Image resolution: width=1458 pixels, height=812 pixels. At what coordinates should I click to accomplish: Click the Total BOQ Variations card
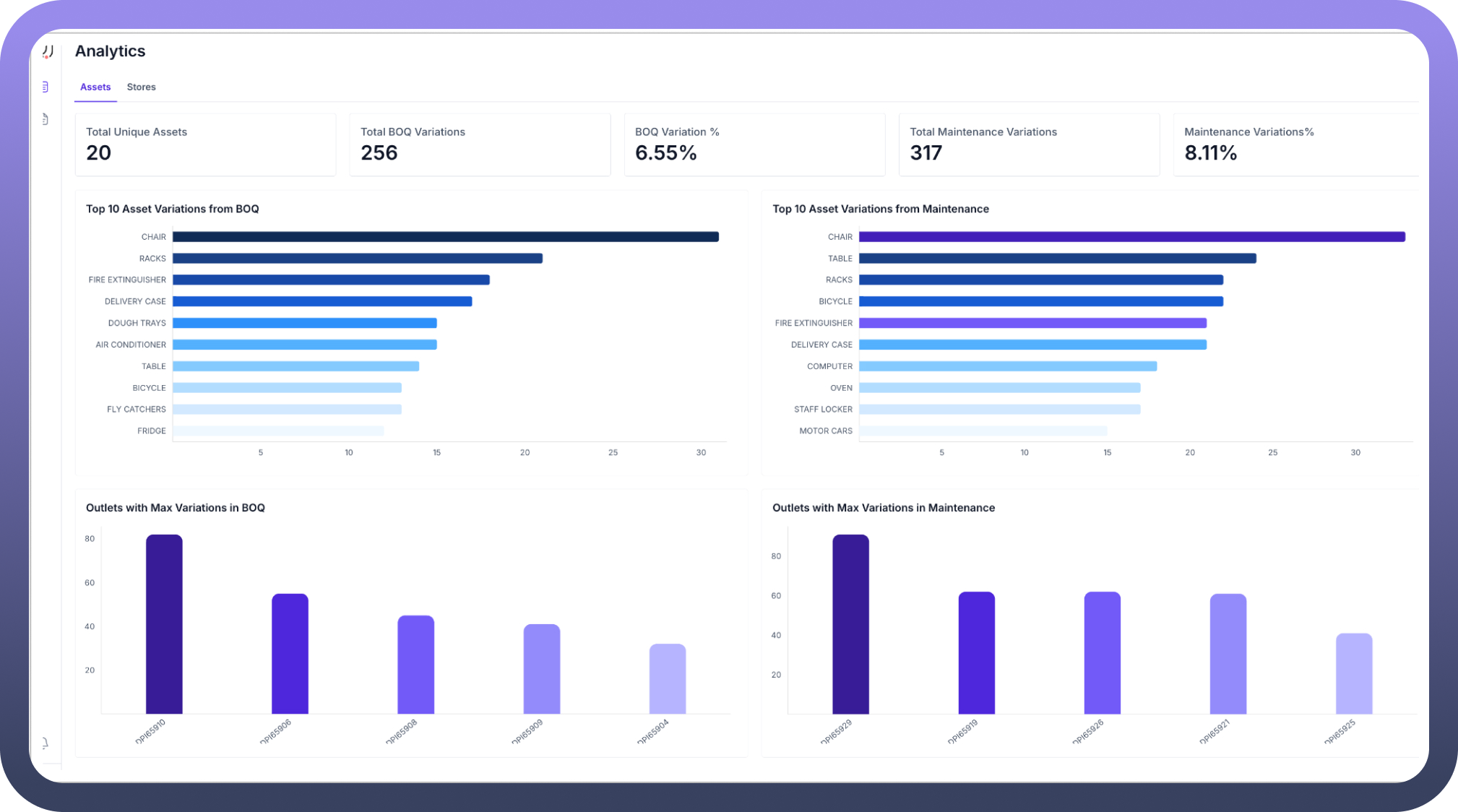pyautogui.click(x=480, y=144)
